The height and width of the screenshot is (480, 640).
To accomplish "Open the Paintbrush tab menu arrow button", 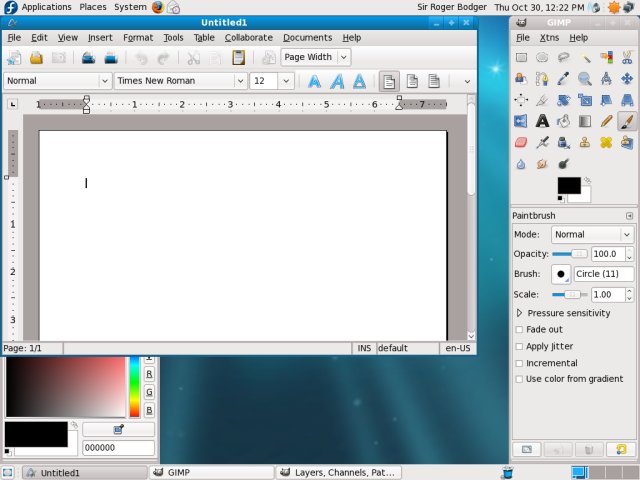I will point(629,216).
